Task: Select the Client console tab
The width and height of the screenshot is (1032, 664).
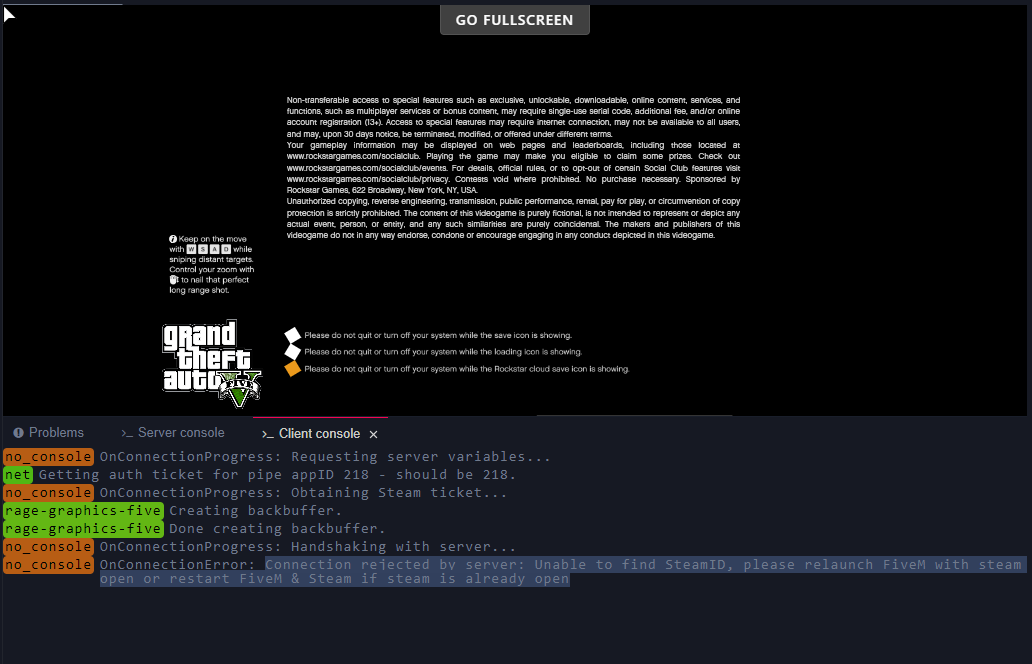Action: tap(311, 434)
